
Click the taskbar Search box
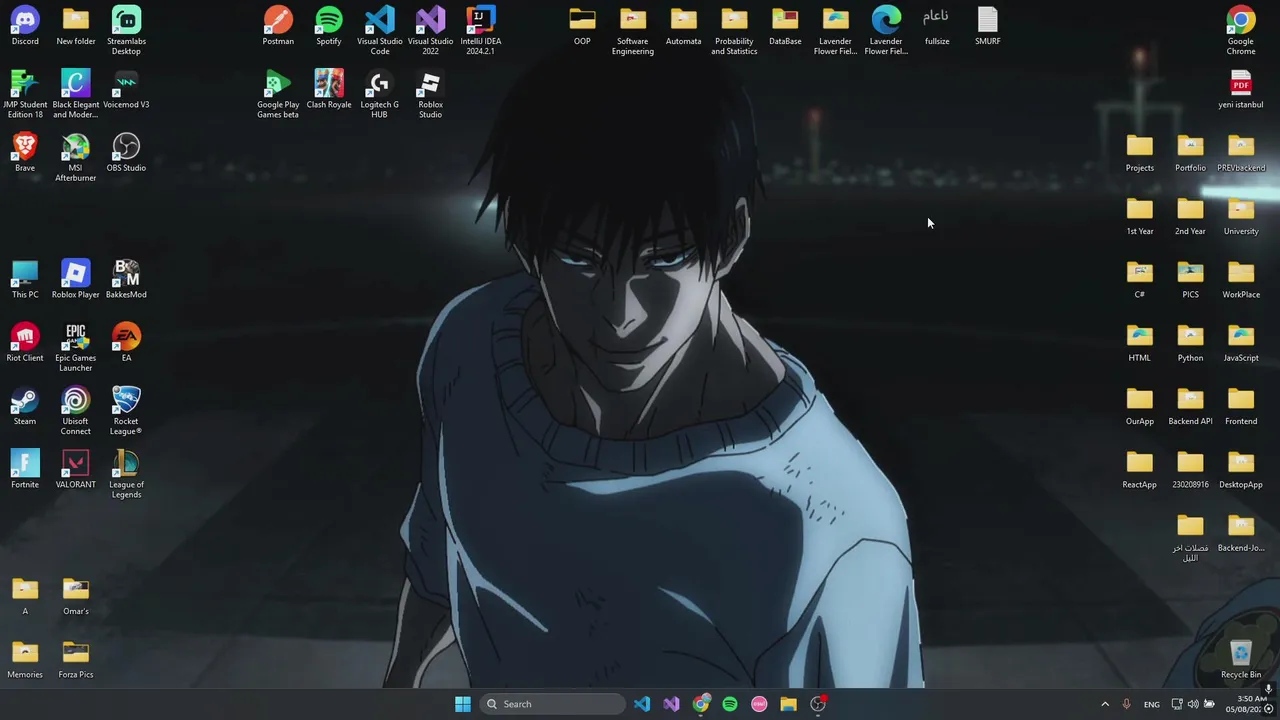553,704
